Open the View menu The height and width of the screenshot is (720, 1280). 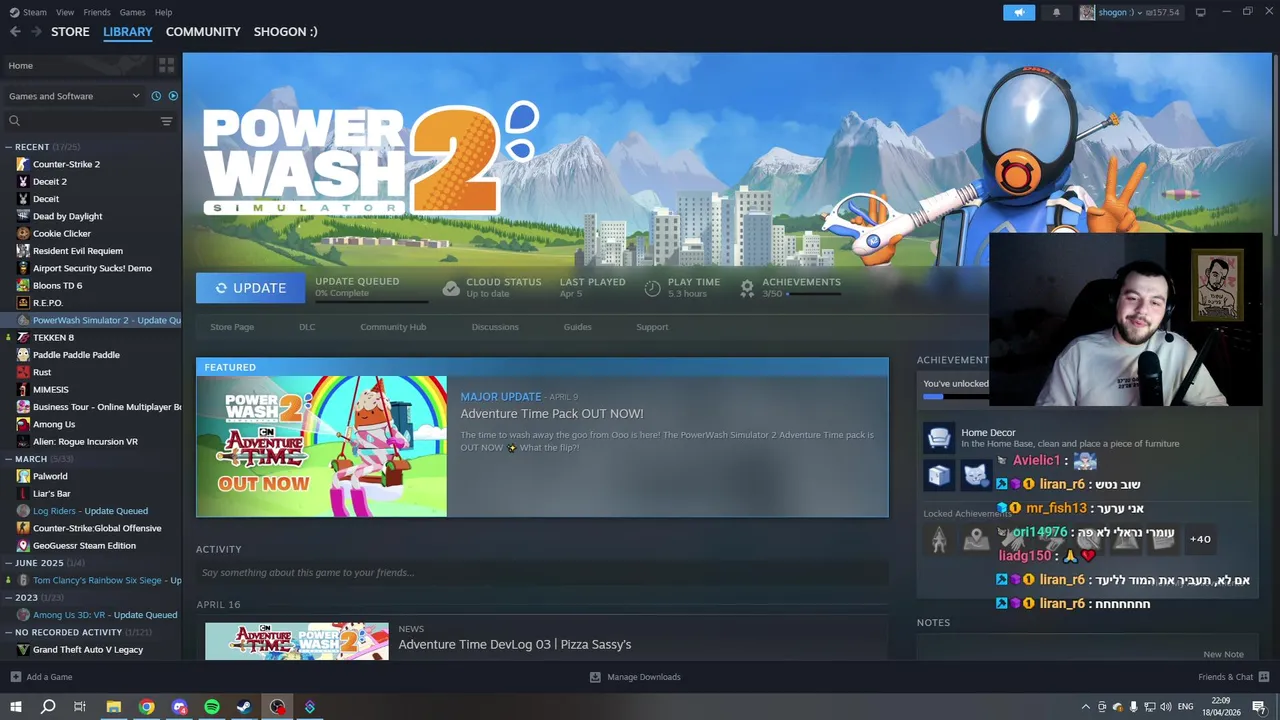pyautogui.click(x=65, y=12)
